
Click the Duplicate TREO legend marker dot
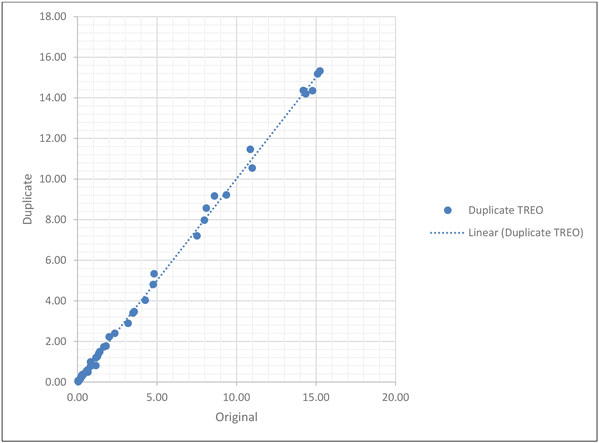448,210
